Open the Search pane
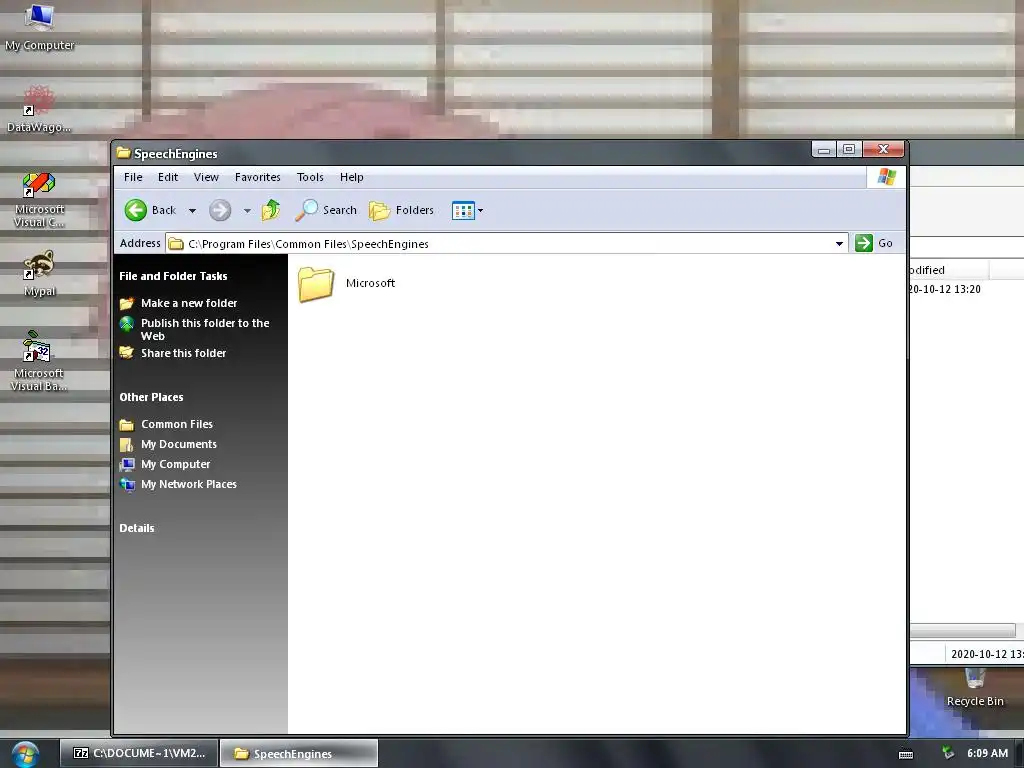The height and width of the screenshot is (768, 1024). click(x=326, y=210)
